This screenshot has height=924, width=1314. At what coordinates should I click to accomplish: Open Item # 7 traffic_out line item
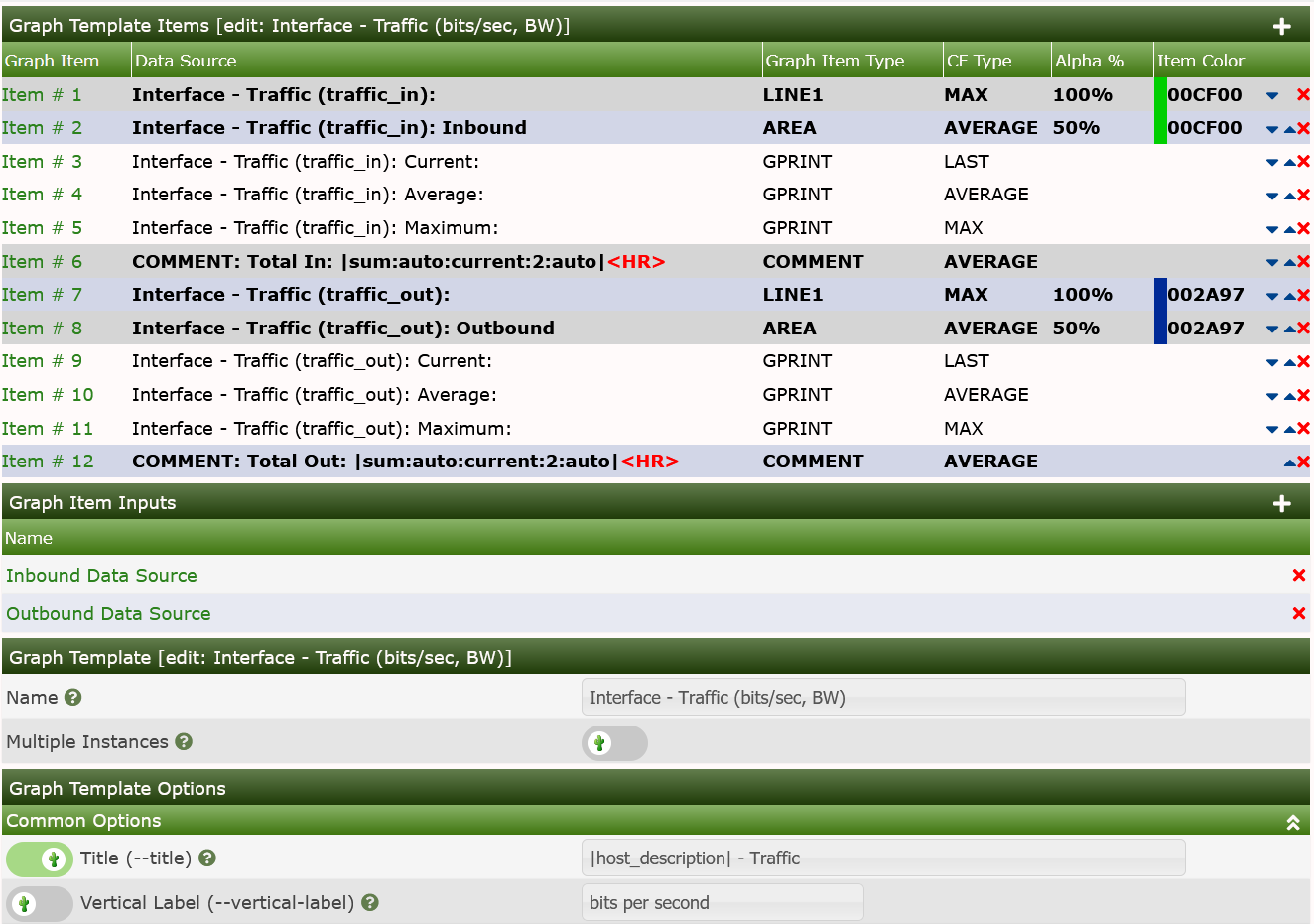42,294
